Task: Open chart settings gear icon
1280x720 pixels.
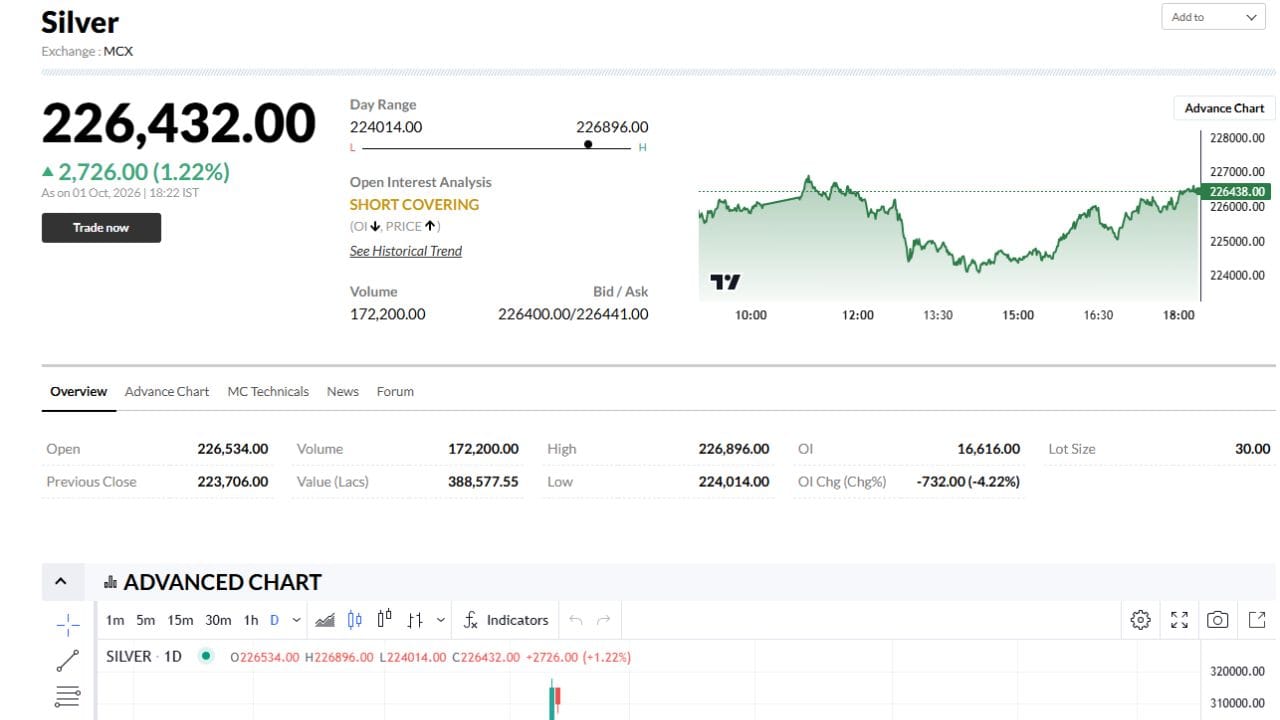Action: click(1140, 620)
